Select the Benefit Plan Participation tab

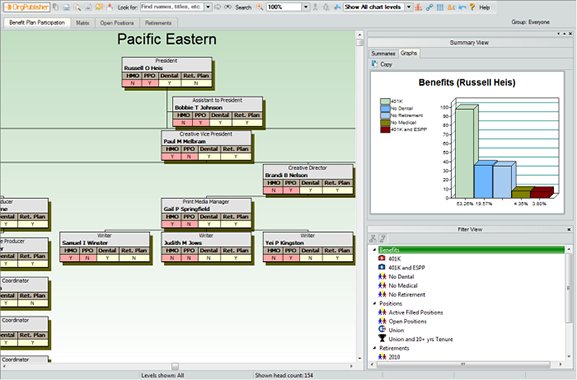click(37, 22)
